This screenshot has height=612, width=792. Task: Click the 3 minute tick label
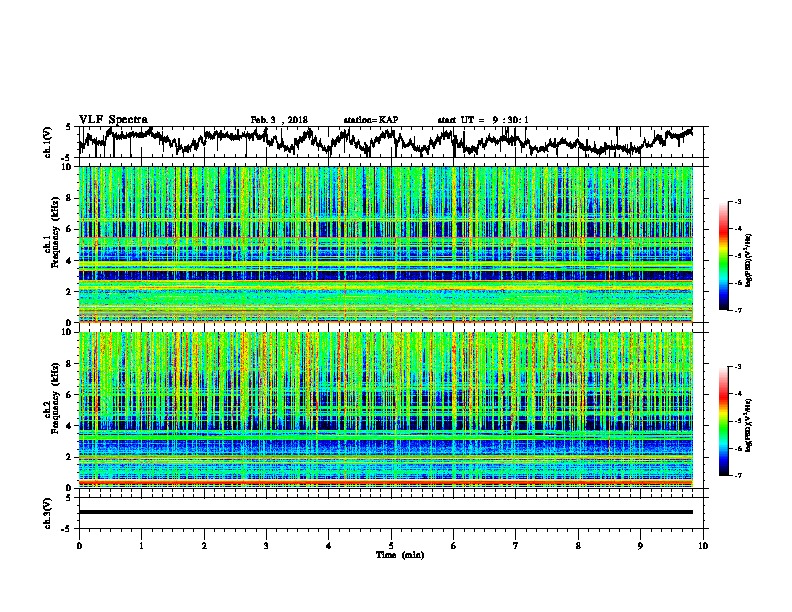pyautogui.click(x=266, y=546)
